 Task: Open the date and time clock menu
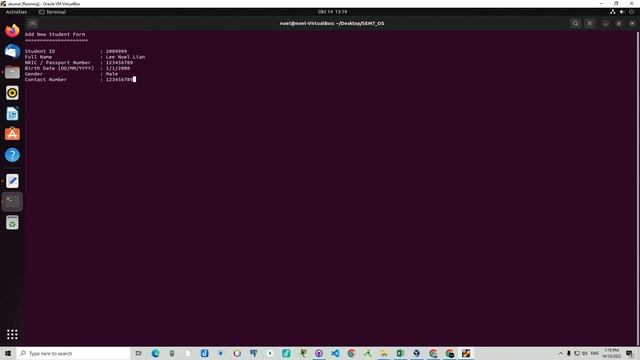pos(333,12)
